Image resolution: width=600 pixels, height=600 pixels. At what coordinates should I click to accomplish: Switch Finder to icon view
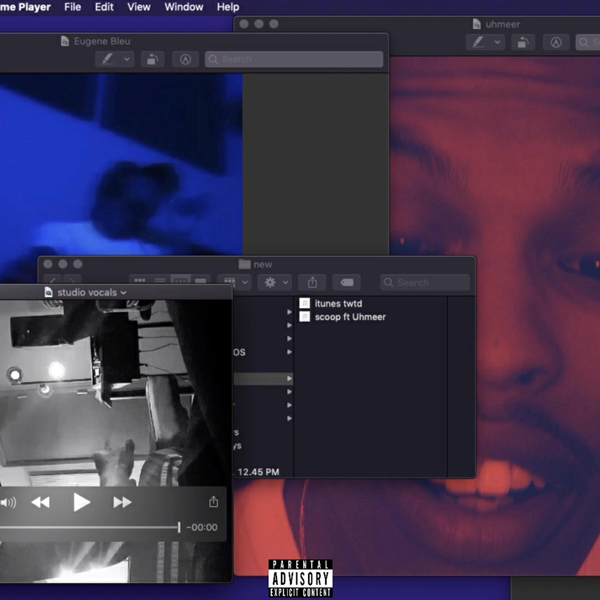tap(140, 280)
